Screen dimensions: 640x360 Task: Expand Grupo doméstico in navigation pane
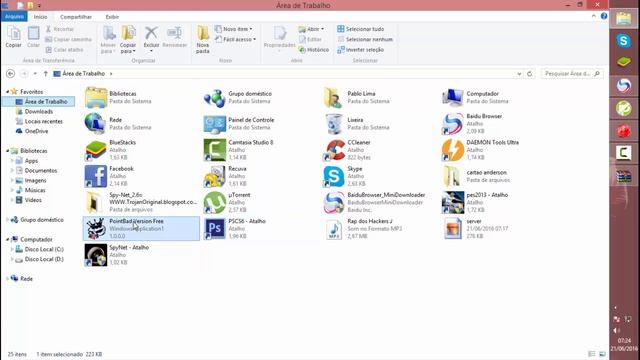coord(7,220)
